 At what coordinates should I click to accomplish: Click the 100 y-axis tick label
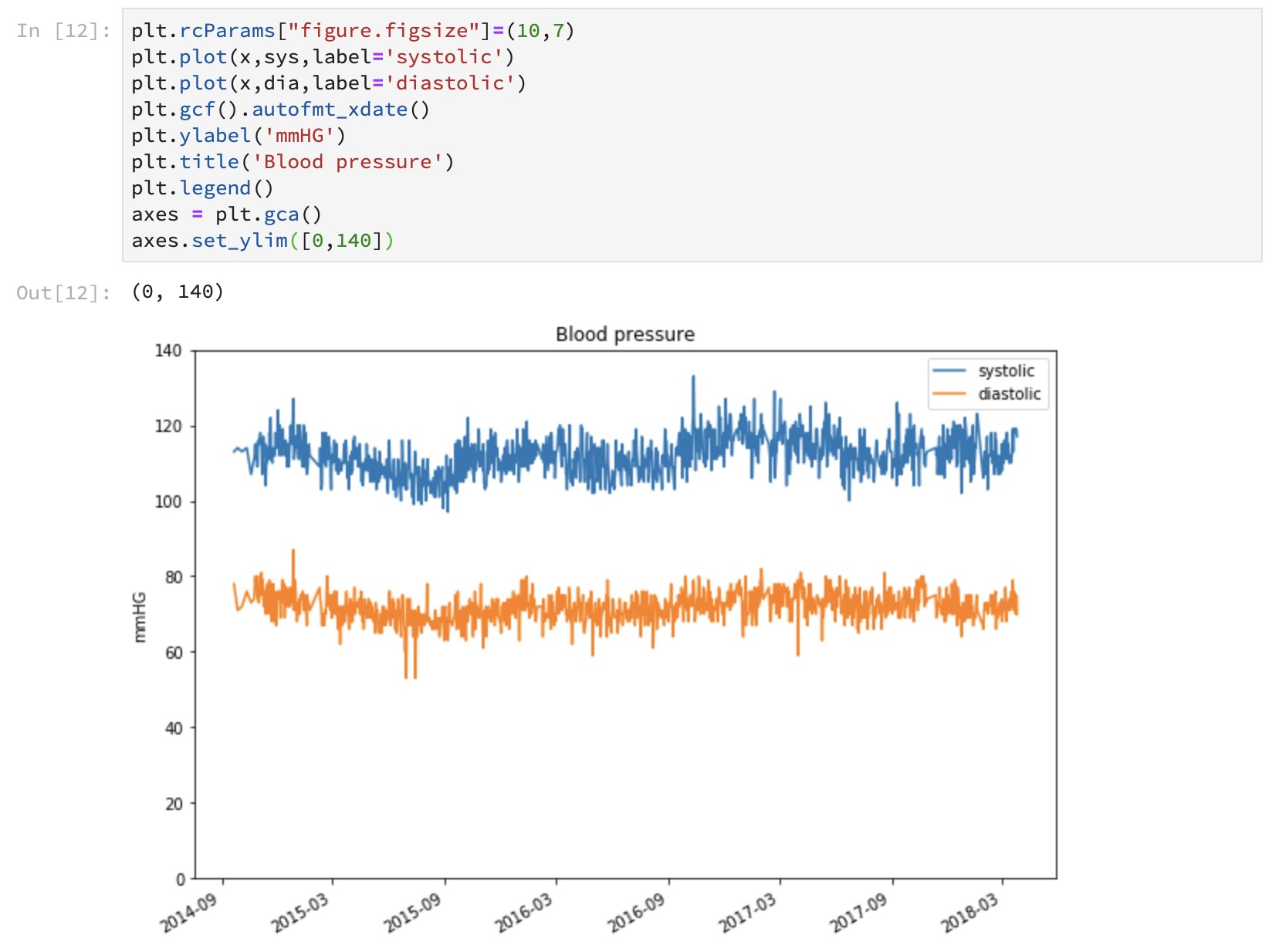click(168, 502)
